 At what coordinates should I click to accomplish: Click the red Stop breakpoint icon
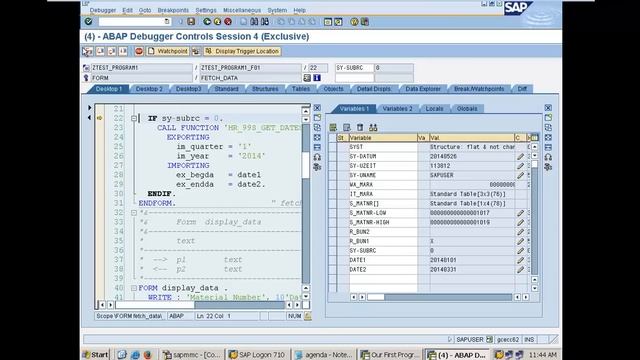click(139, 51)
